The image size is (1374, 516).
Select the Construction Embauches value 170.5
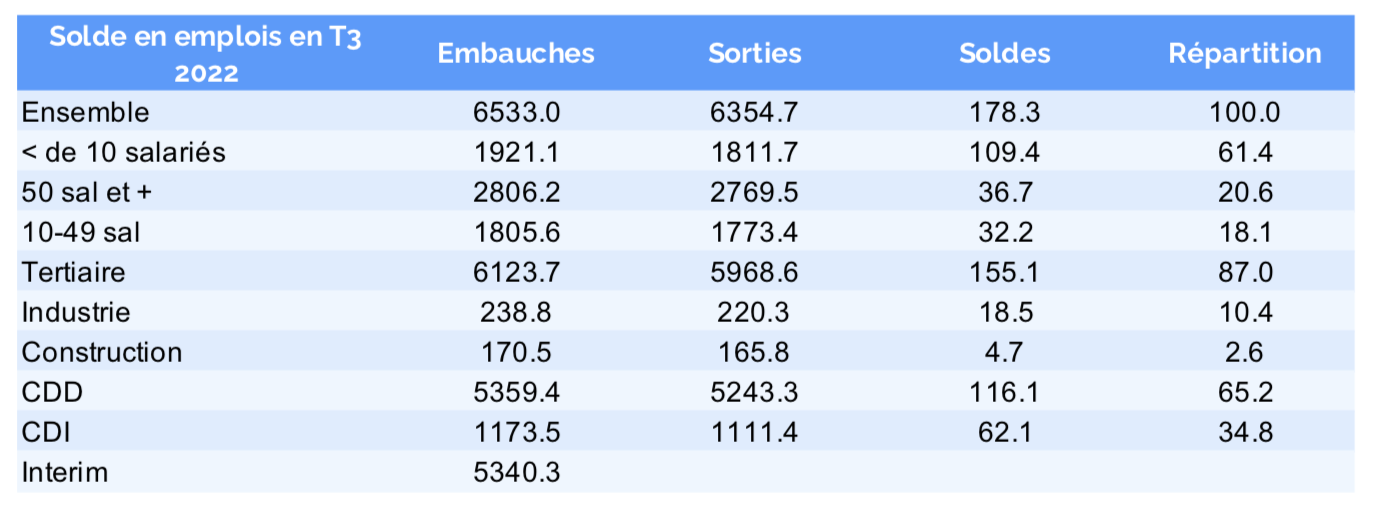[516, 352]
